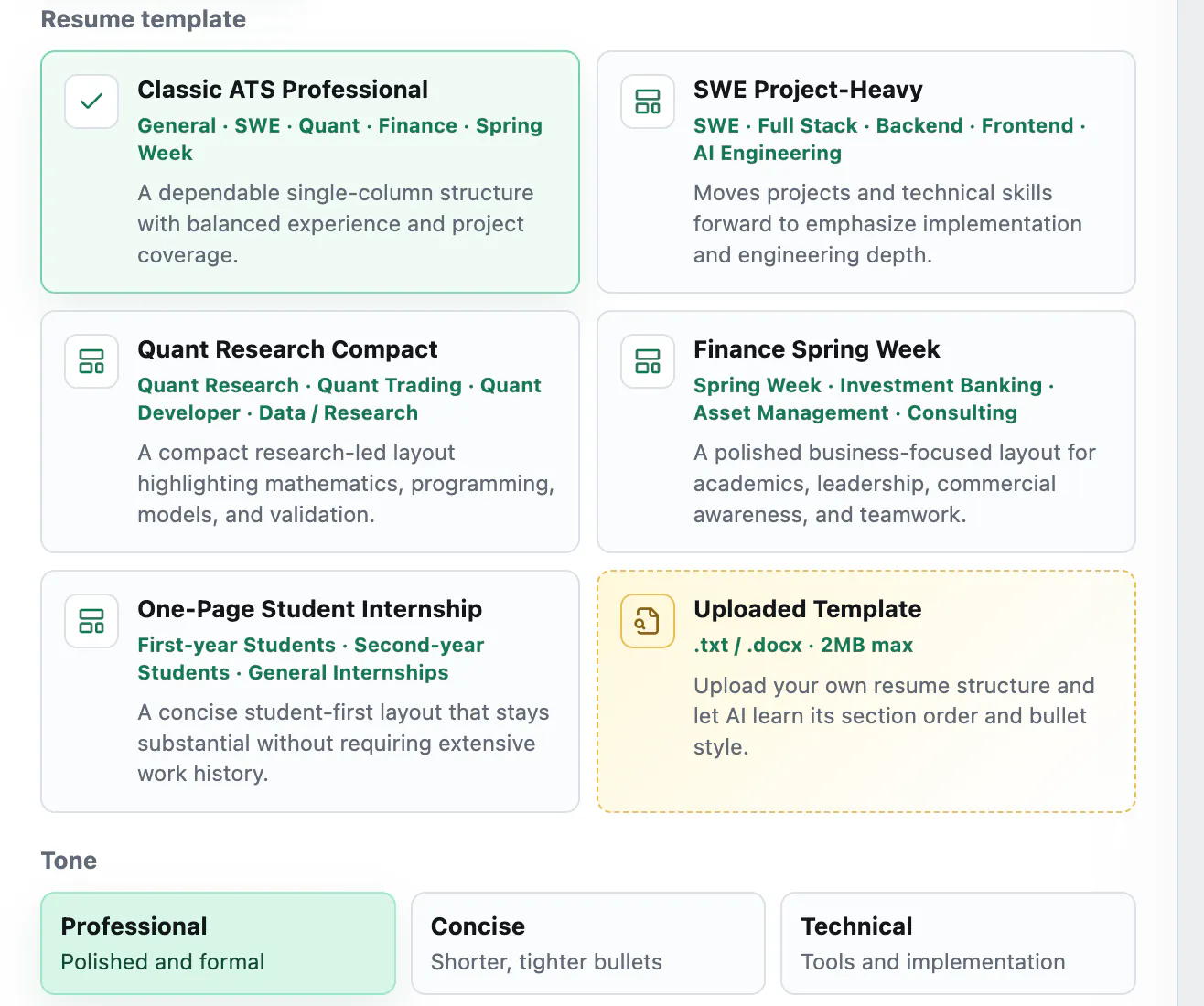Select the Quant Research Compact heading

(x=287, y=349)
